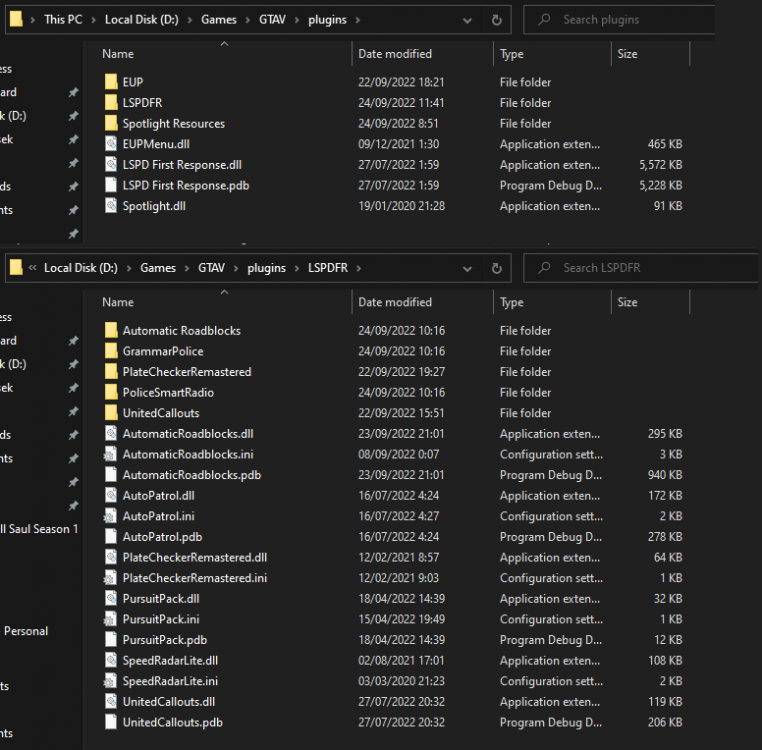This screenshot has height=750, width=762.
Task: Select the PursuitPack.ini config icon
Action: click(110, 619)
